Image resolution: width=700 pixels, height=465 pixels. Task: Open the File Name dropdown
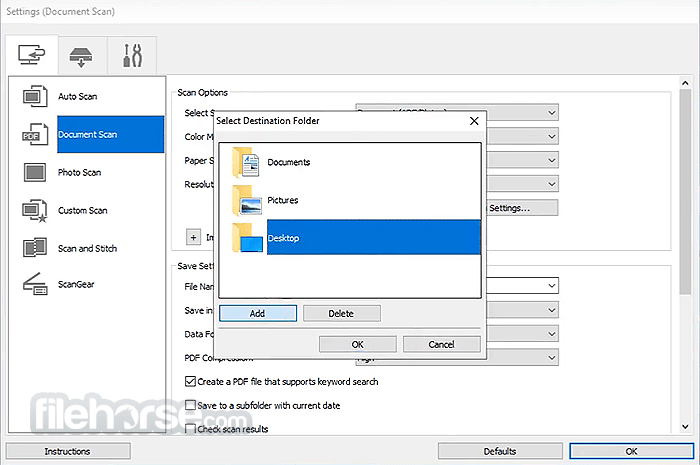[x=552, y=286]
